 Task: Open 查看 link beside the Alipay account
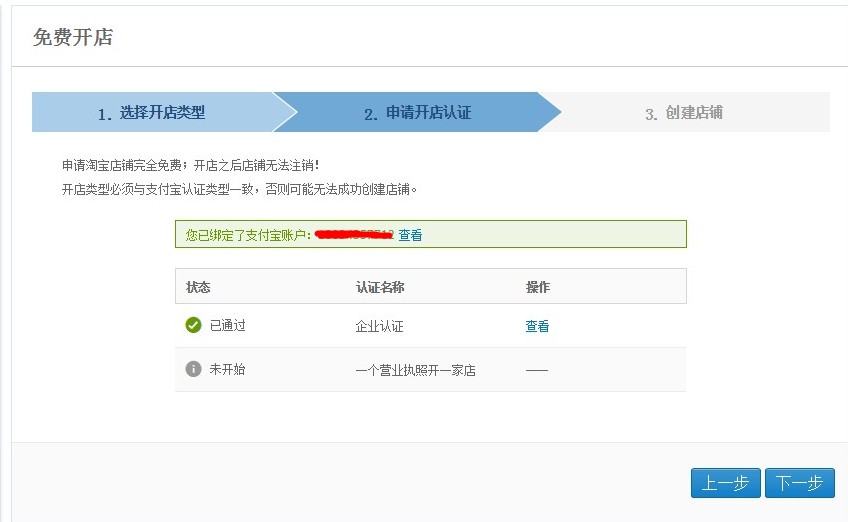click(410, 235)
